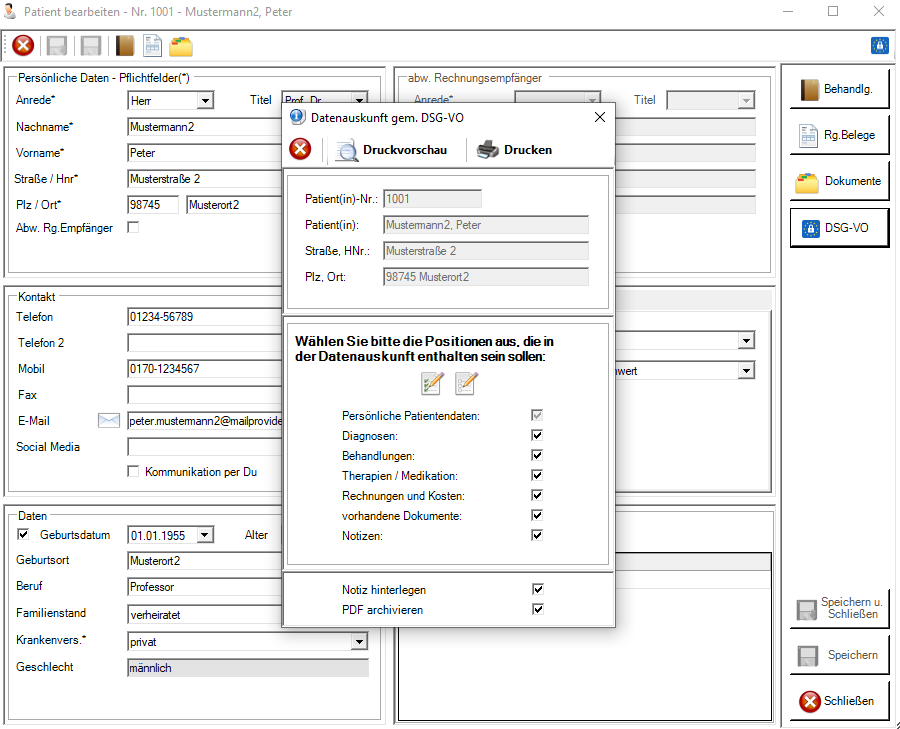Image resolution: width=900 pixels, height=729 pixels.
Task: Enable Abw. Rg.Empfänger checkbox
Action: click(133, 227)
